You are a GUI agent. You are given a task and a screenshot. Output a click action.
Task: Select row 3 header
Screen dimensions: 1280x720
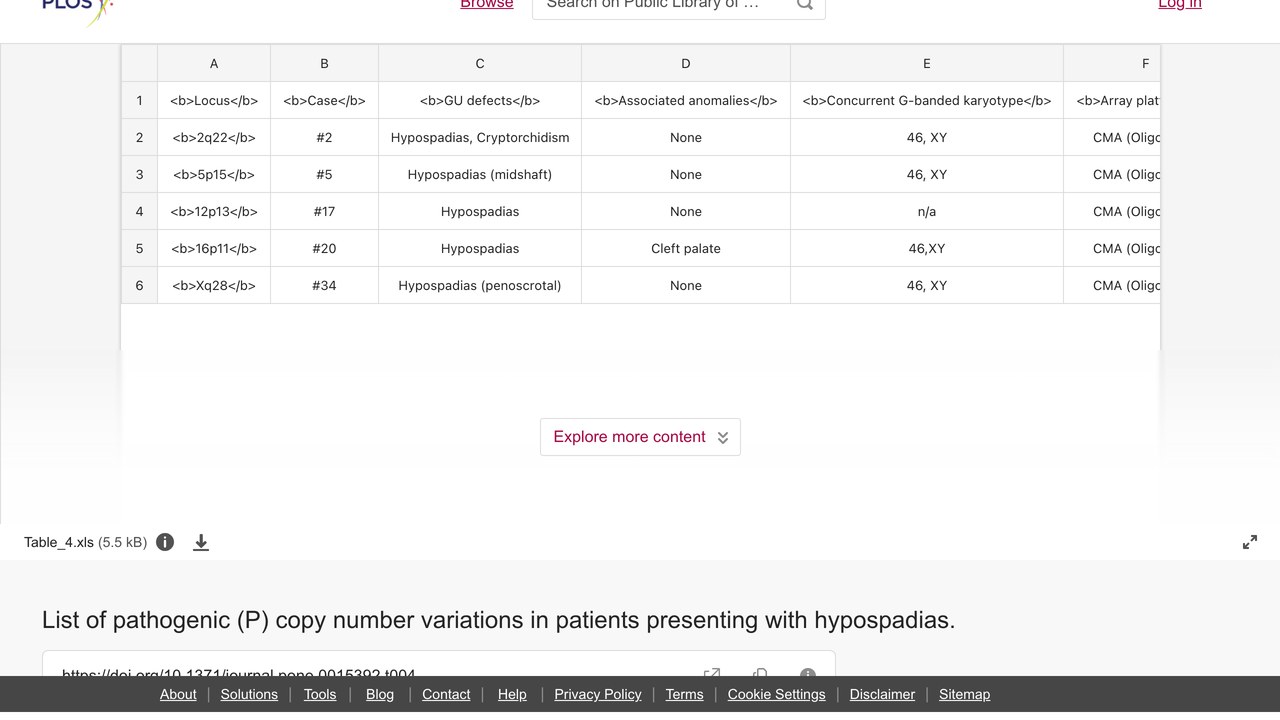140,174
